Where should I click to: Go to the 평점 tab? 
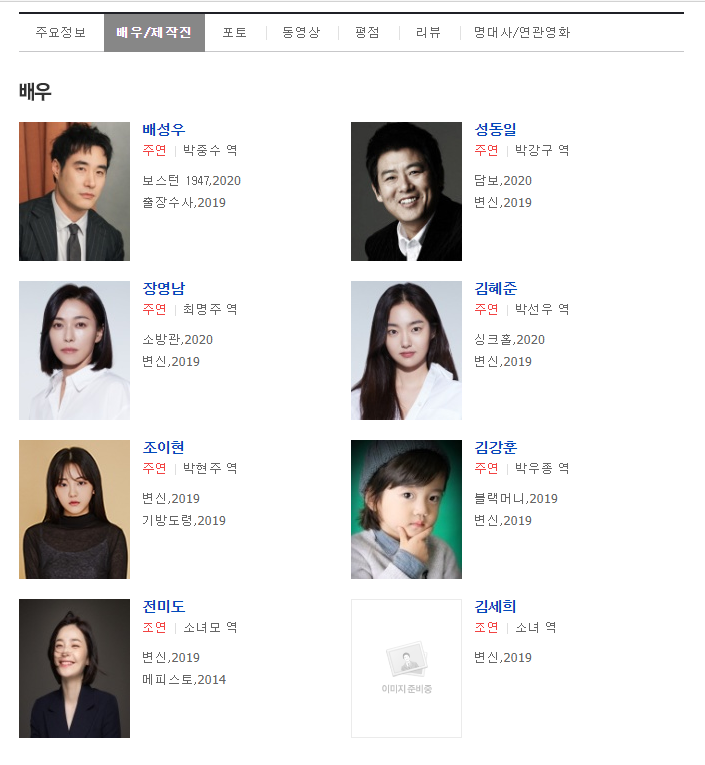367,32
